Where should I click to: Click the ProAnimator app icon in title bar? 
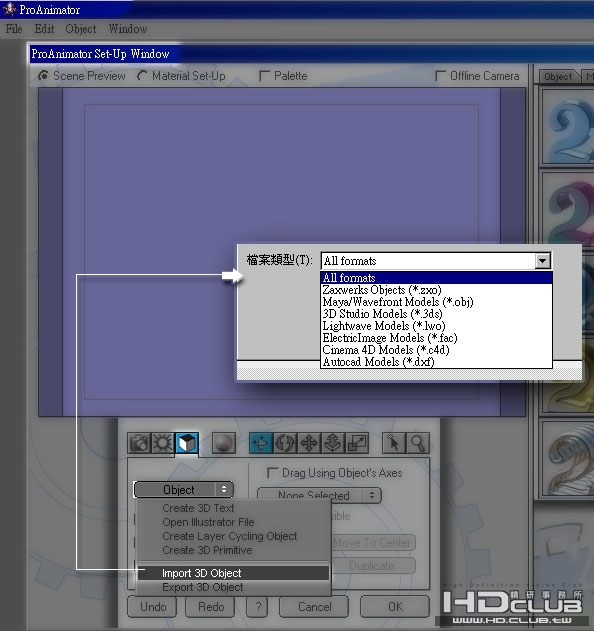click(9, 9)
